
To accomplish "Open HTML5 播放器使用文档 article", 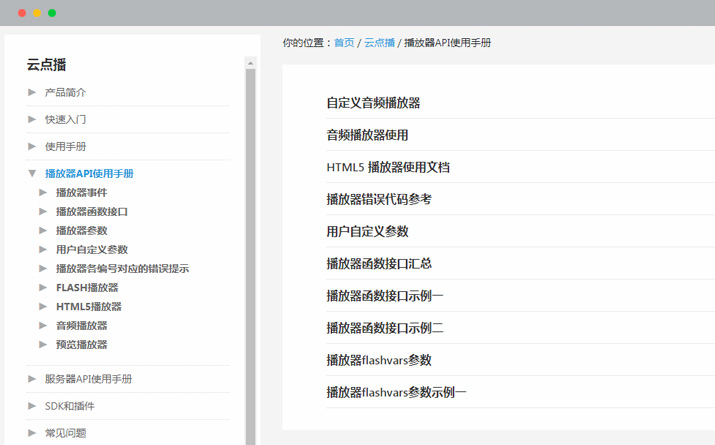I will click(x=388, y=167).
